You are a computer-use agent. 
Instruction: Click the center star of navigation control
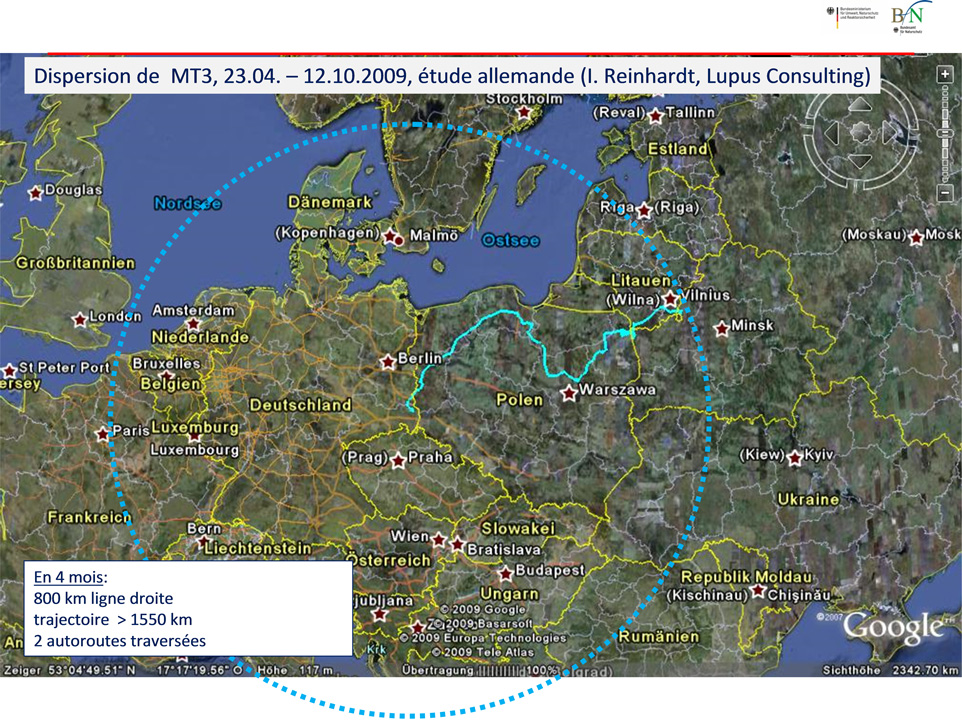click(x=860, y=132)
